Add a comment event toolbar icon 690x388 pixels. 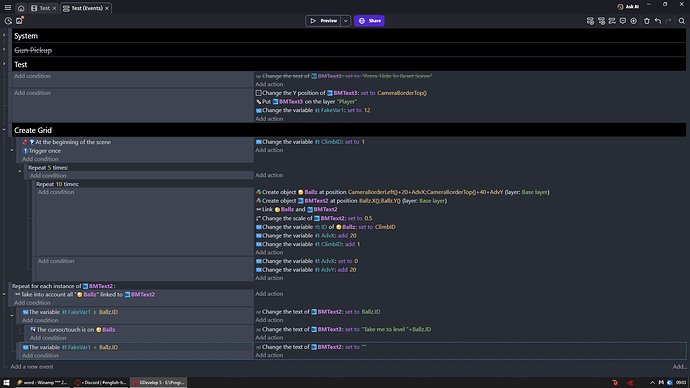(x=623, y=21)
